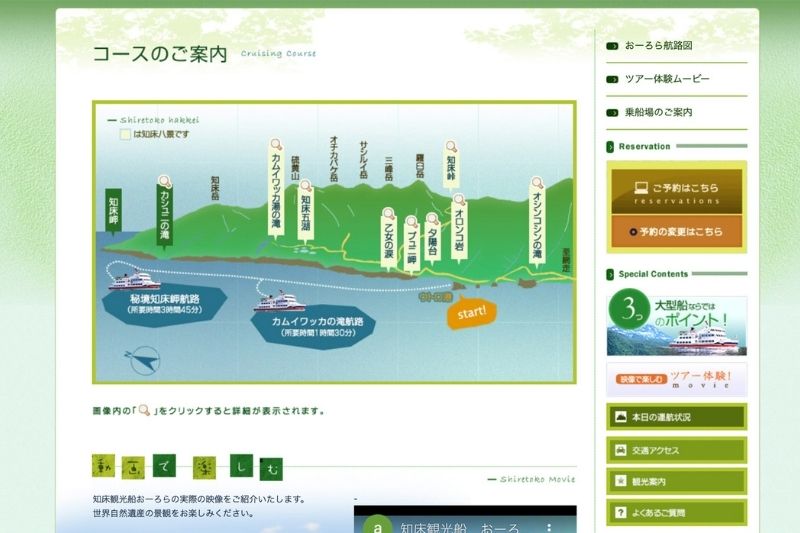Image resolution: width=800 pixels, height=533 pixels.
Task: Open the おーろら航路図 link
Action: point(658,46)
